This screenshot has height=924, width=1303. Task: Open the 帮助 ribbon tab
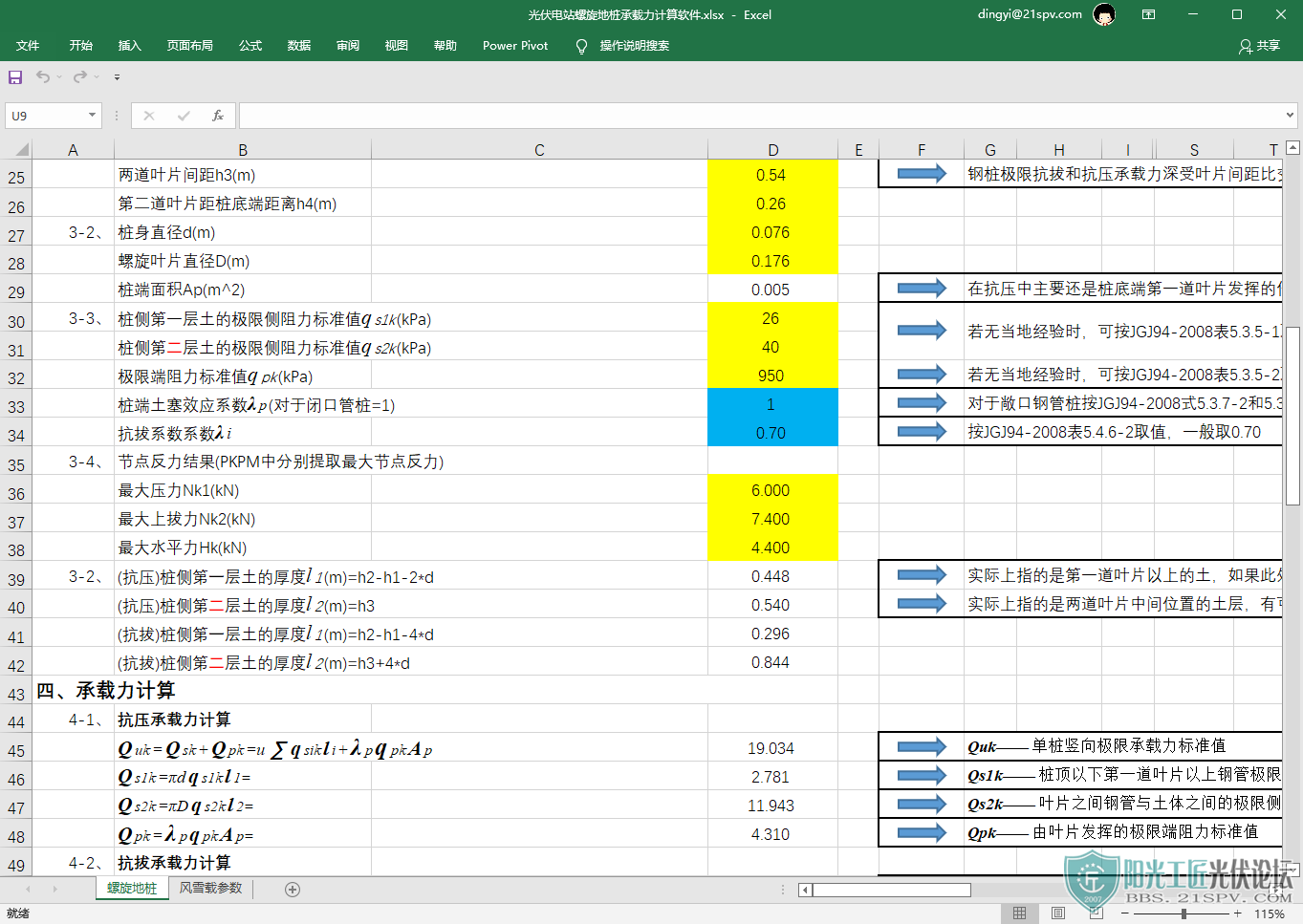coord(445,46)
